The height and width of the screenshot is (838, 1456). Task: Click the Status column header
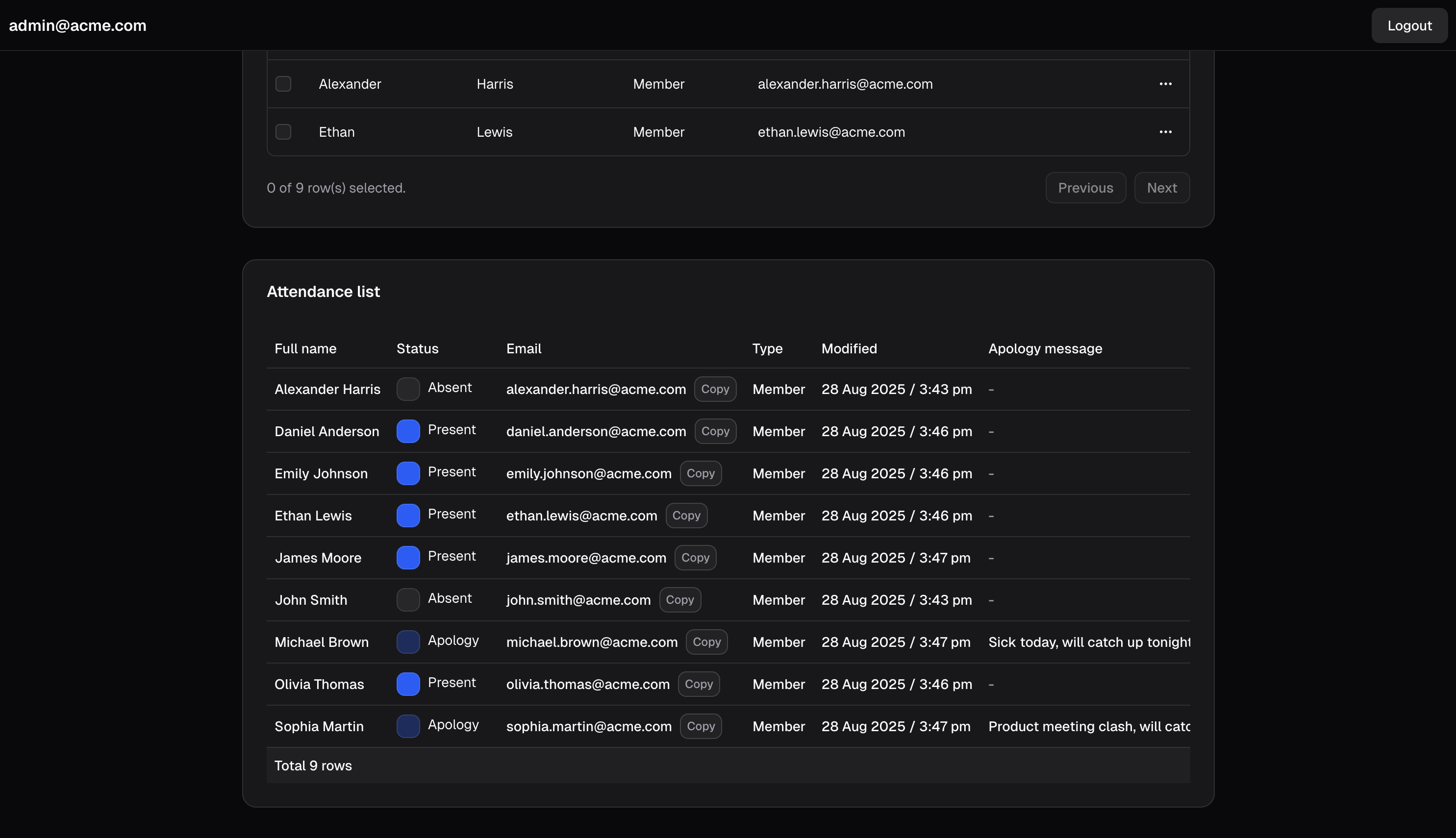[417, 348]
